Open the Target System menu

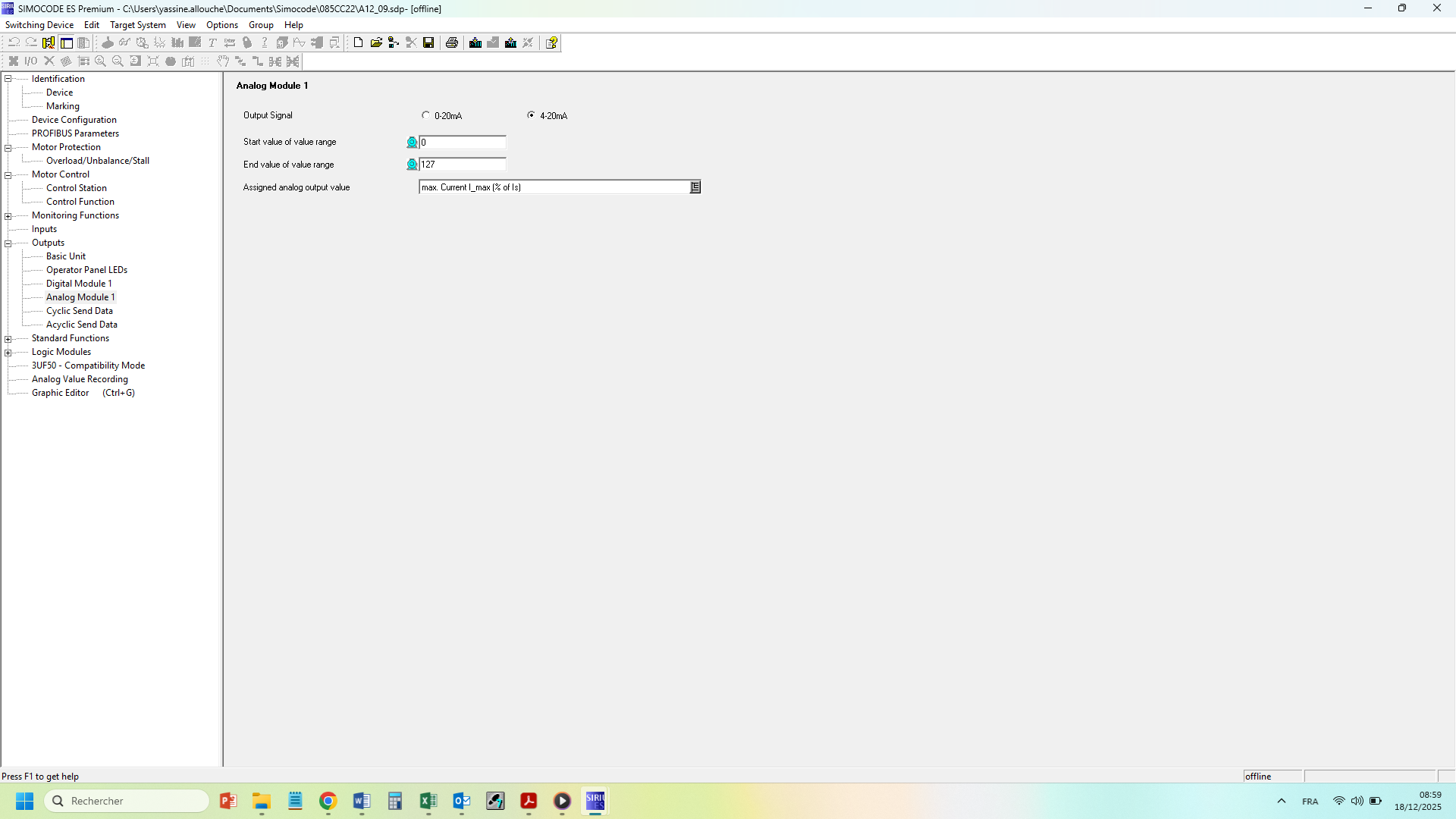click(137, 25)
